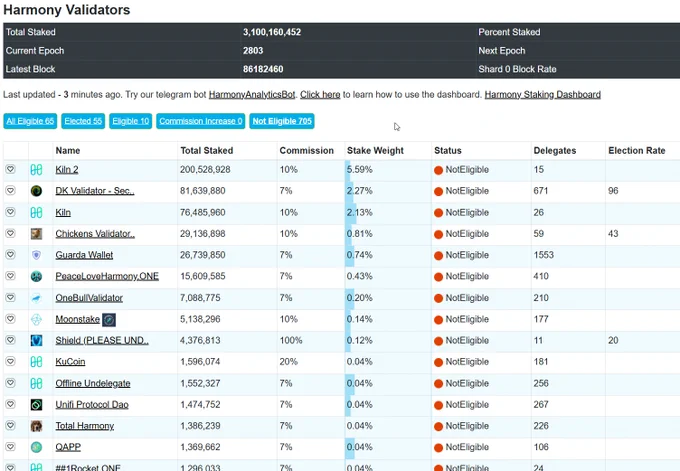Image resolution: width=680 pixels, height=471 pixels.
Task: Toggle favorite heart for PeaceLoveHarmony.ONE
Action: pyautogui.click(x=10, y=276)
